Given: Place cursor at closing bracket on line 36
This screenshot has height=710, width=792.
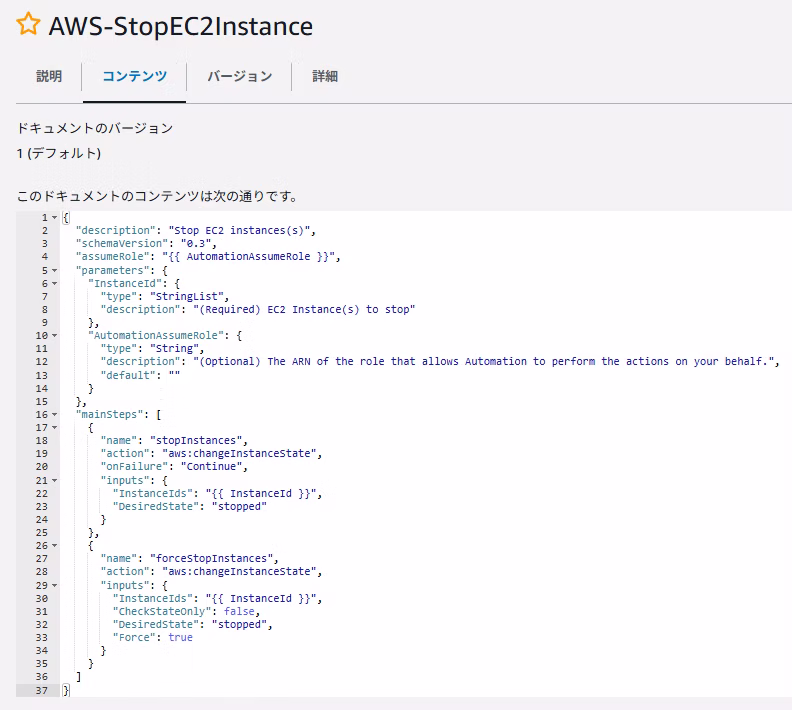Looking at the screenshot, I should tap(78, 677).
